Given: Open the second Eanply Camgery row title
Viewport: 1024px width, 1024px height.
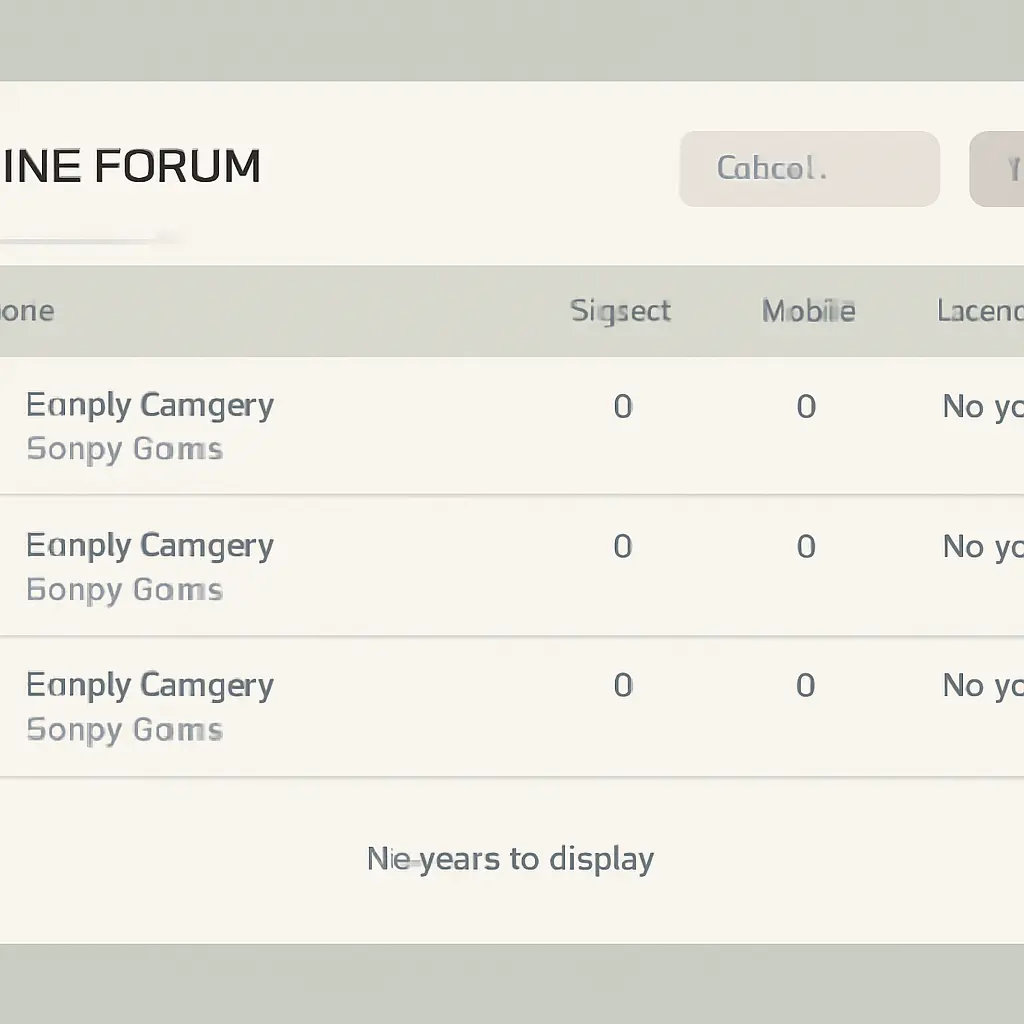Looking at the screenshot, I should click(150, 546).
